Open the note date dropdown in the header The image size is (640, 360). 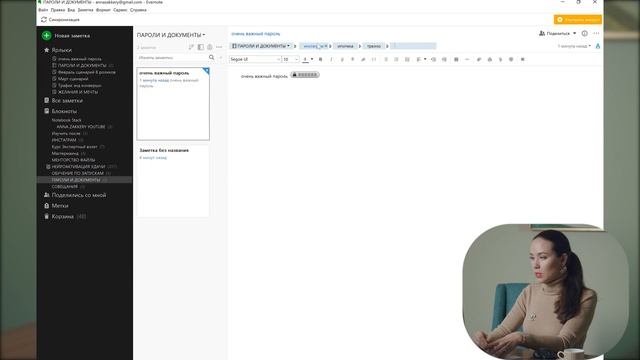(x=574, y=46)
